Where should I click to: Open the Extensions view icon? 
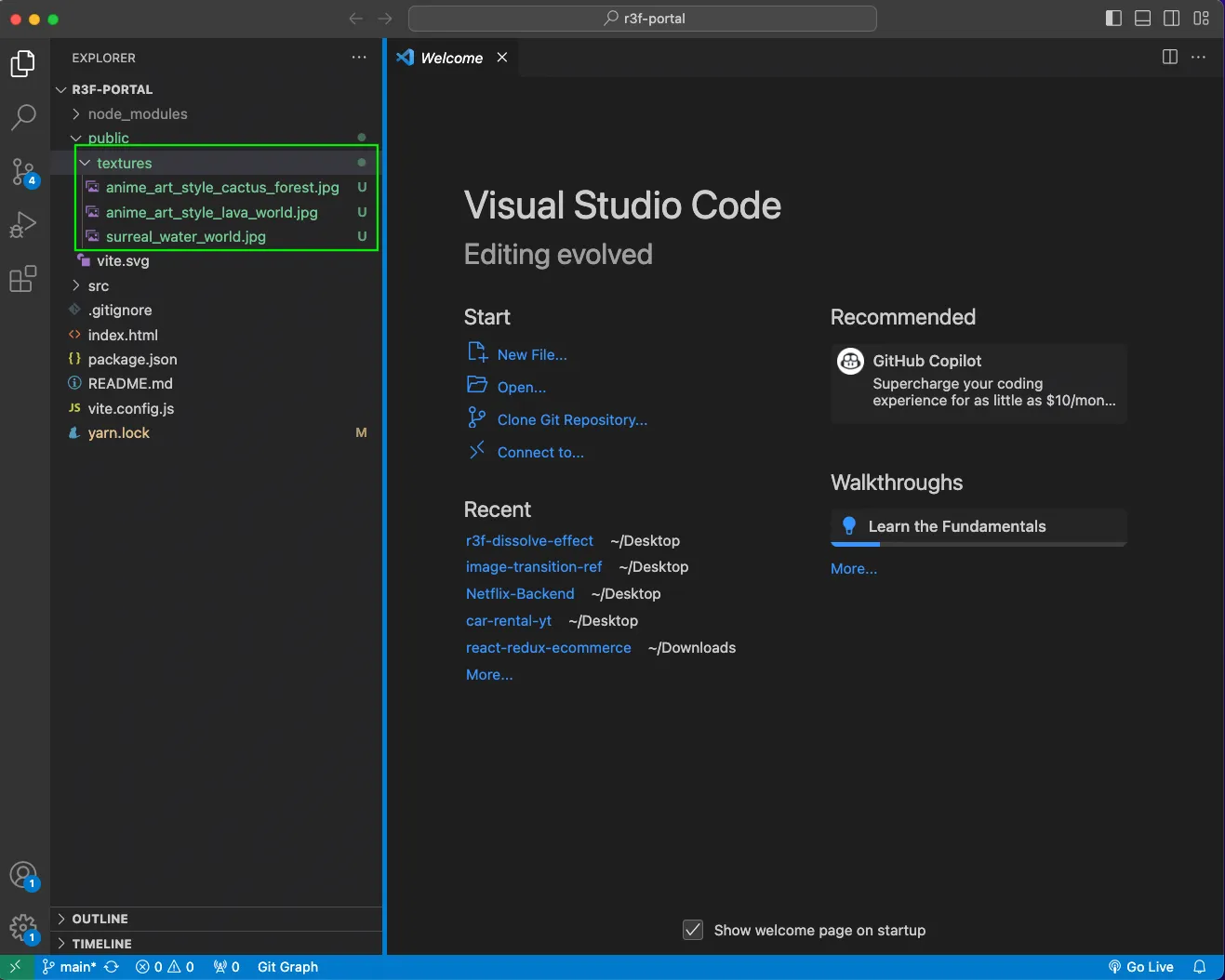coord(23,279)
